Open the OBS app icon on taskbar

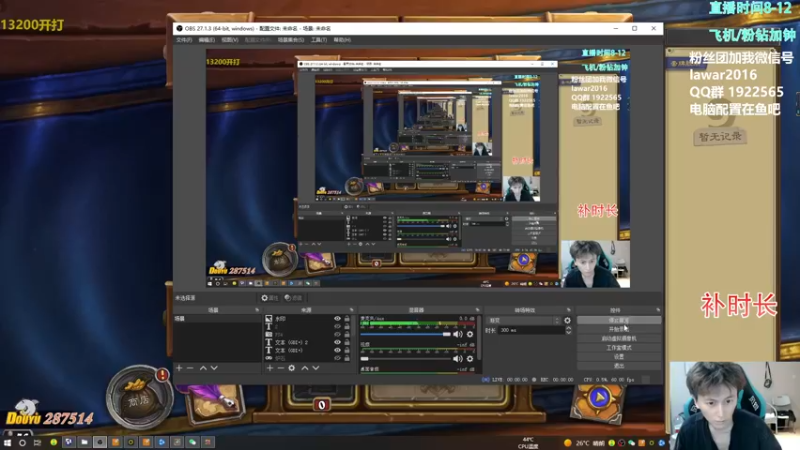point(99,442)
